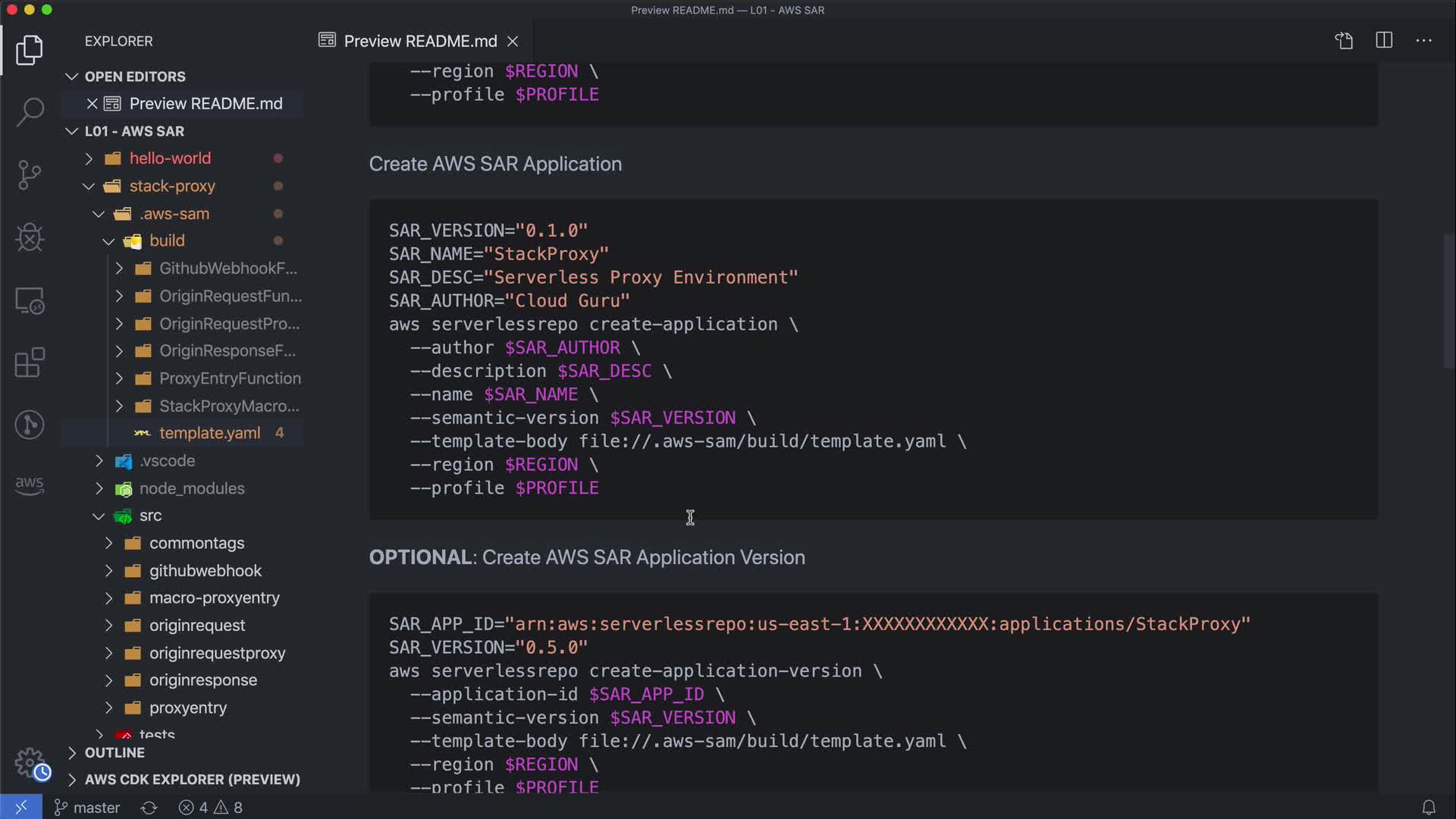Select the Preview README.md tab

419,41
